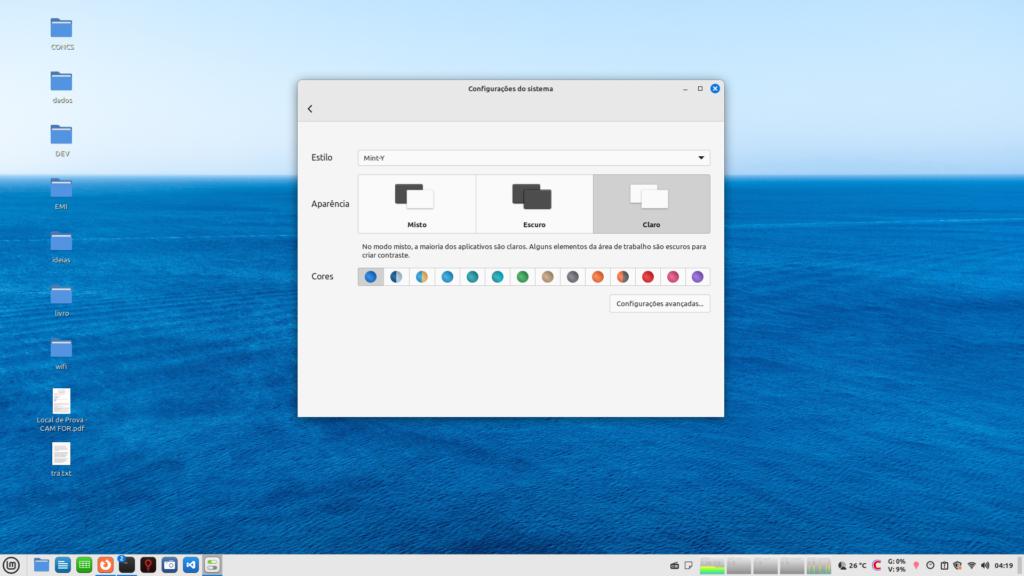Choose the purple accent color

[x=697, y=277]
